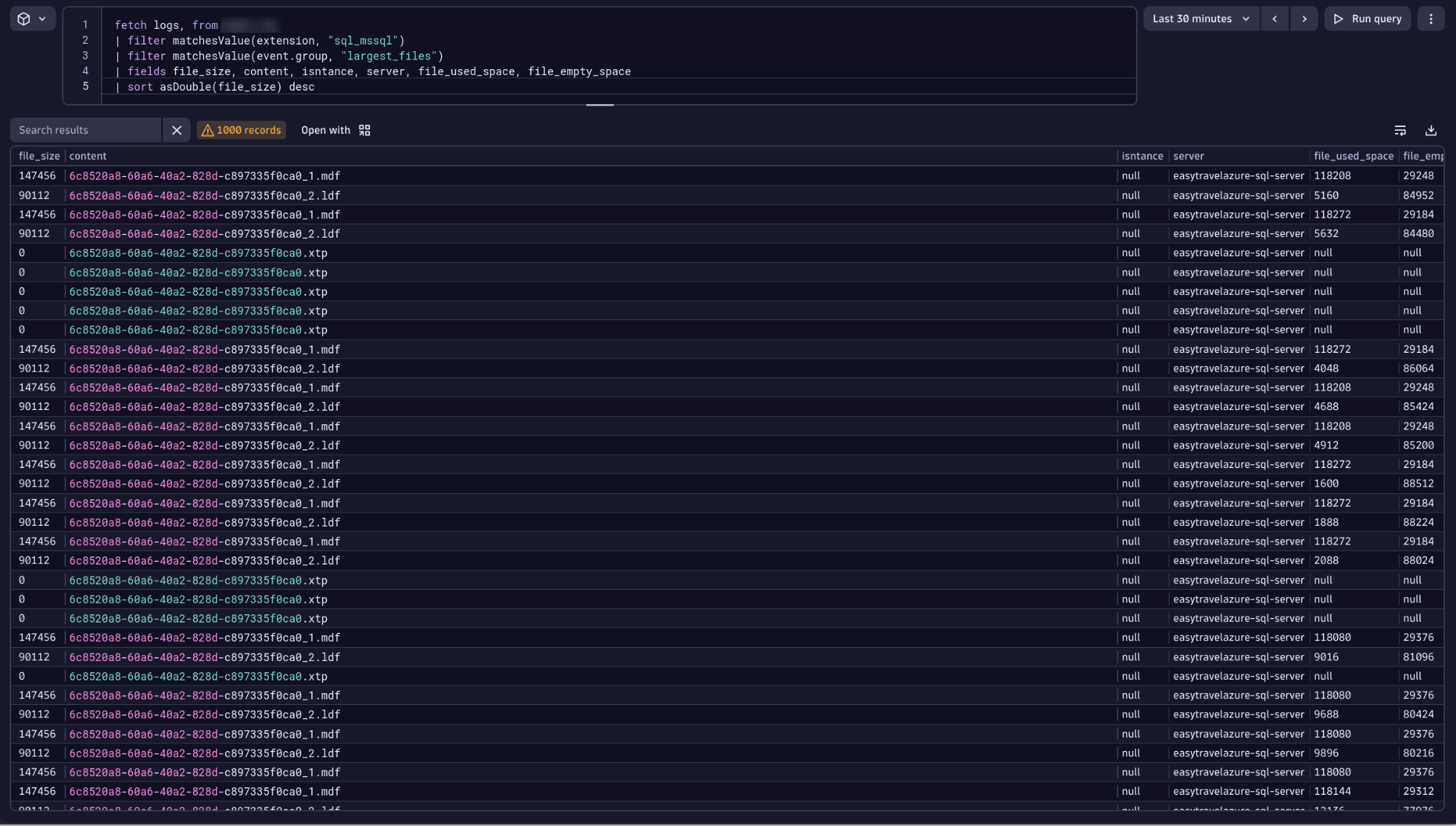Screen dimensions: 1456x826
Task: Go to the next timeframe with the right arrow
Action: 1304,19
